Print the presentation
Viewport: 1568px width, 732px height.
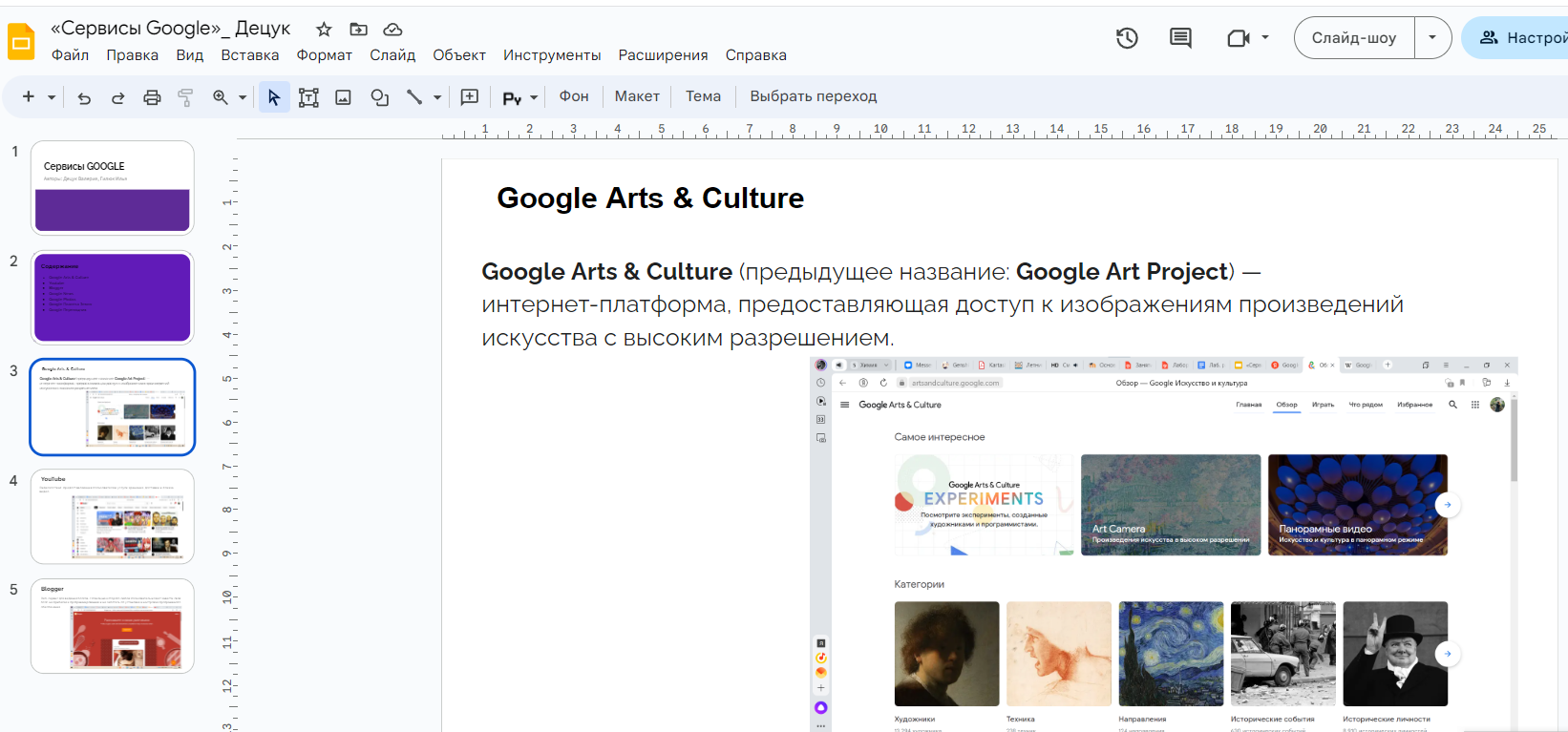[152, 97]
